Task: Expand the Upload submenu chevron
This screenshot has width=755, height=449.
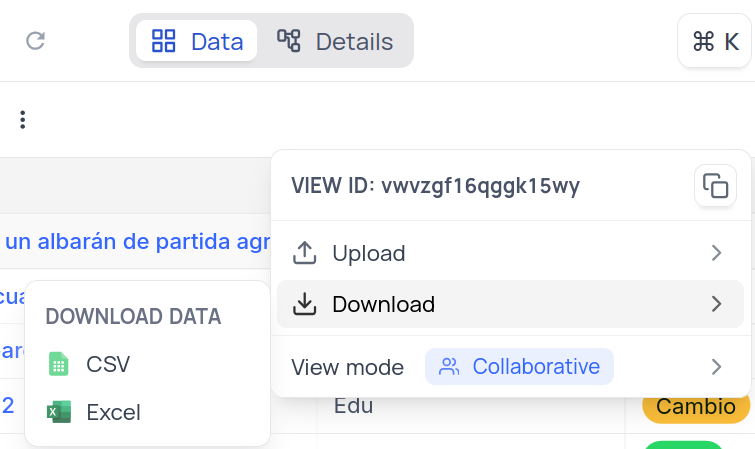Action: point(716,253)
